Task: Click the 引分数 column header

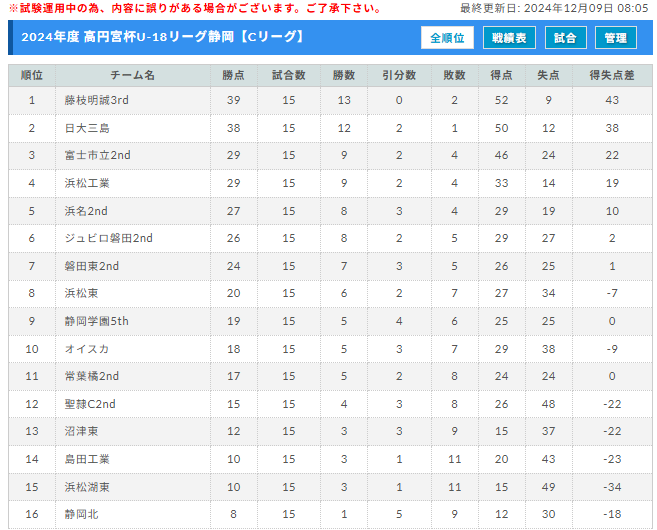Action: click(x=399, y=75)
